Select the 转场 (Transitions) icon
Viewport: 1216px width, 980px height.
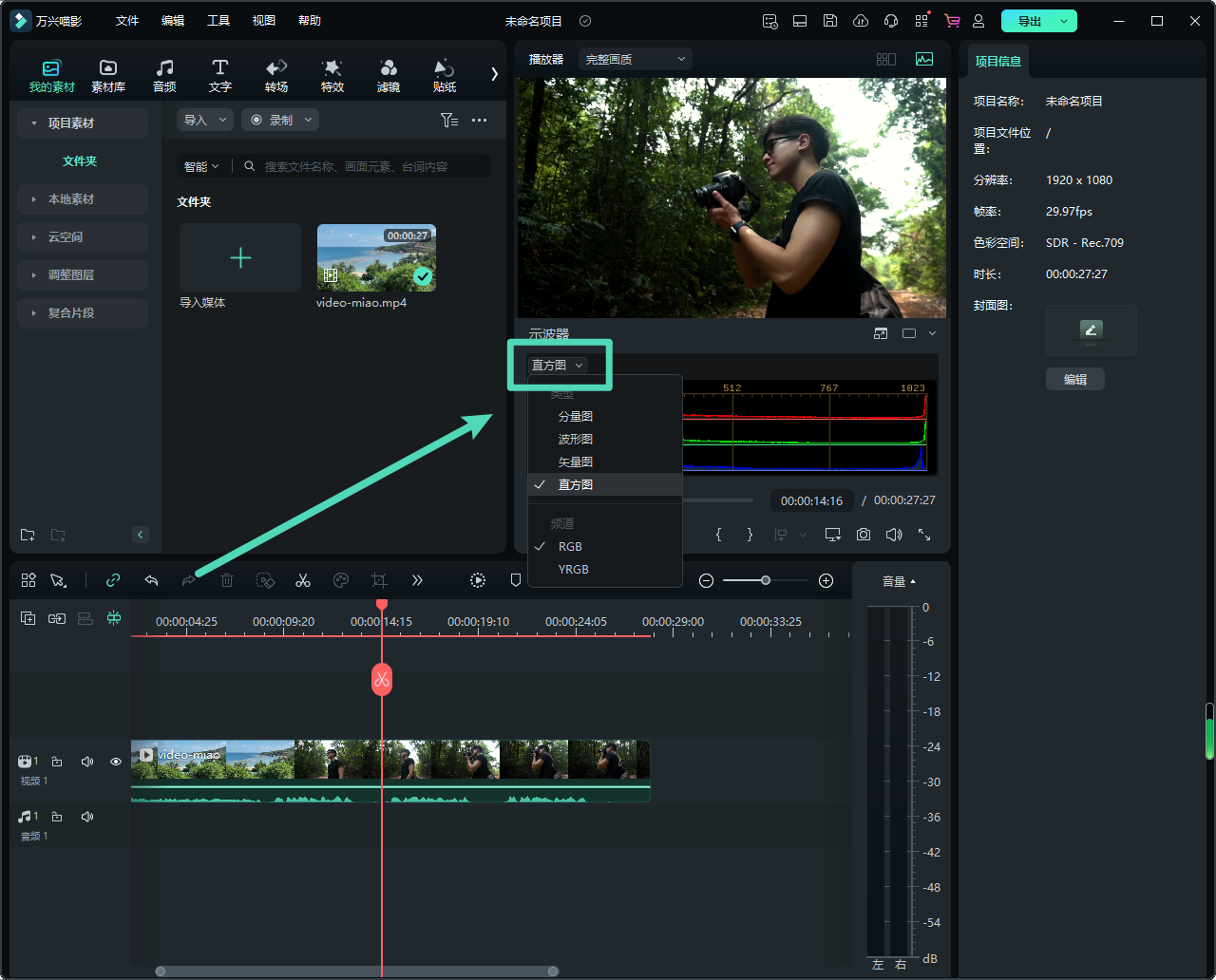276,75
